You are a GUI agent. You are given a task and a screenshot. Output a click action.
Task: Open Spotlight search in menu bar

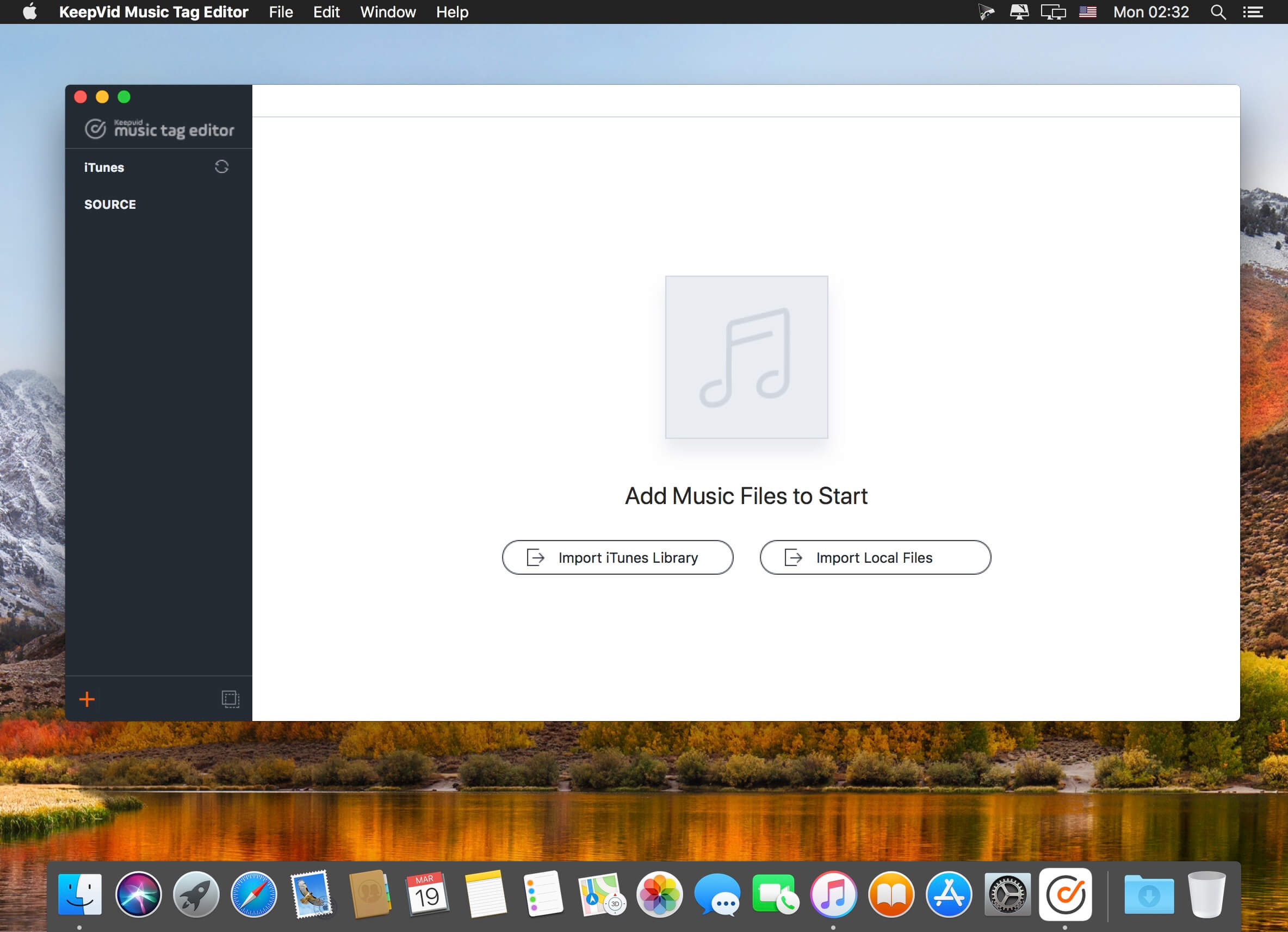(1218, 12)
